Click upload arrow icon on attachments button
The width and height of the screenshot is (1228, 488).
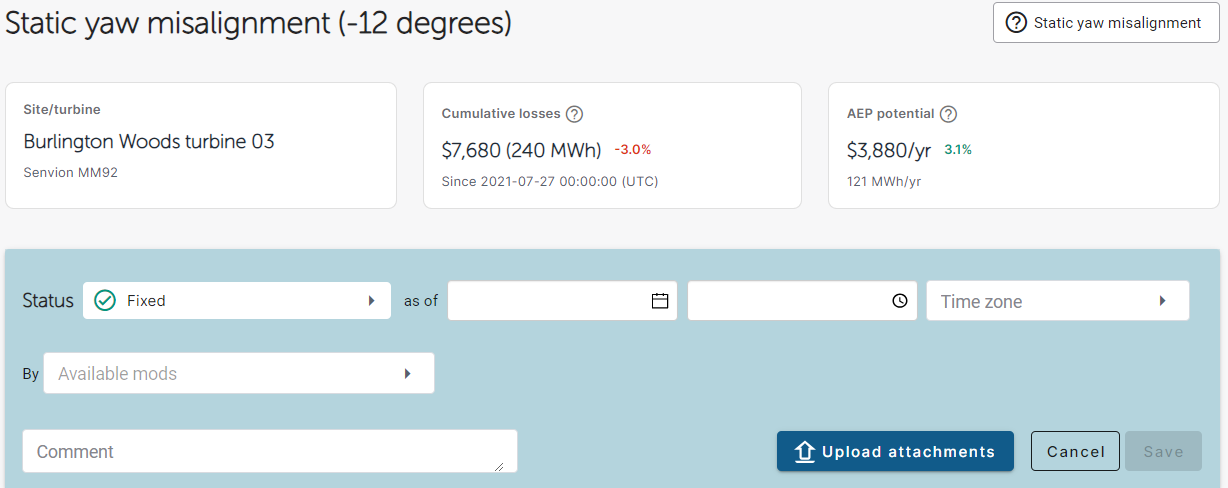805,452
